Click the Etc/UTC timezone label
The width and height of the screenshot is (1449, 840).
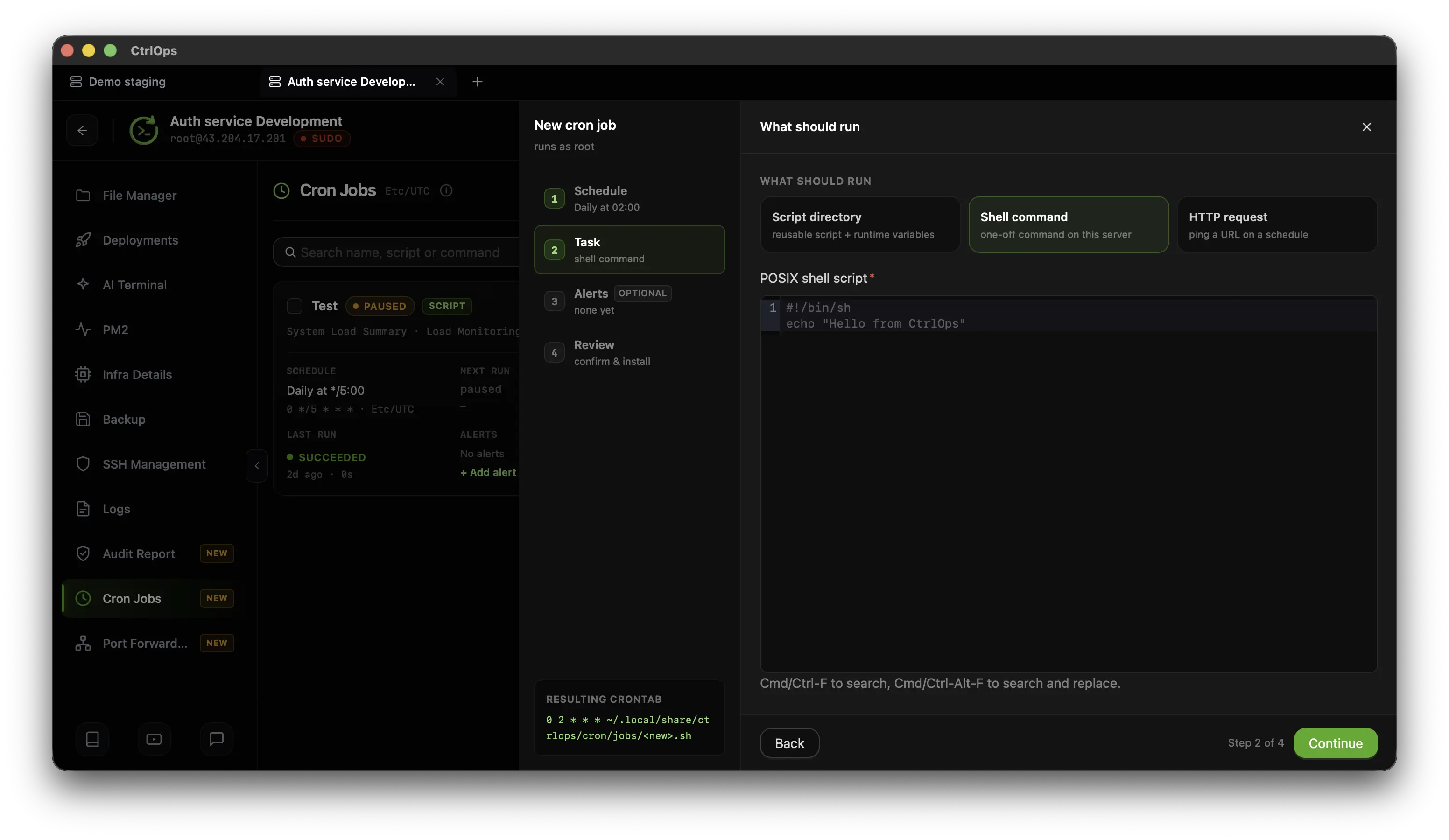(407, 191)
